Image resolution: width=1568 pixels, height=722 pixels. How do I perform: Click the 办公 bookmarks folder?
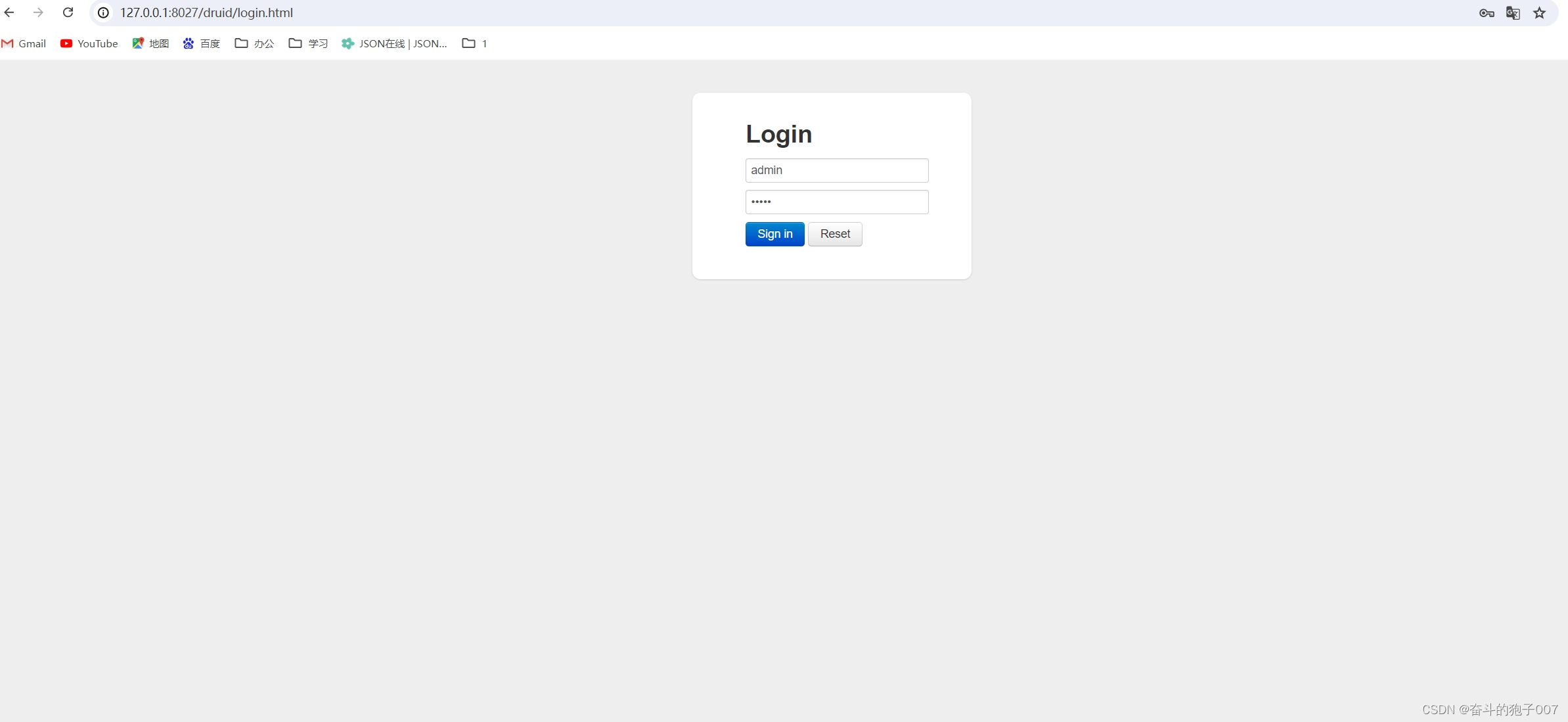254,43
